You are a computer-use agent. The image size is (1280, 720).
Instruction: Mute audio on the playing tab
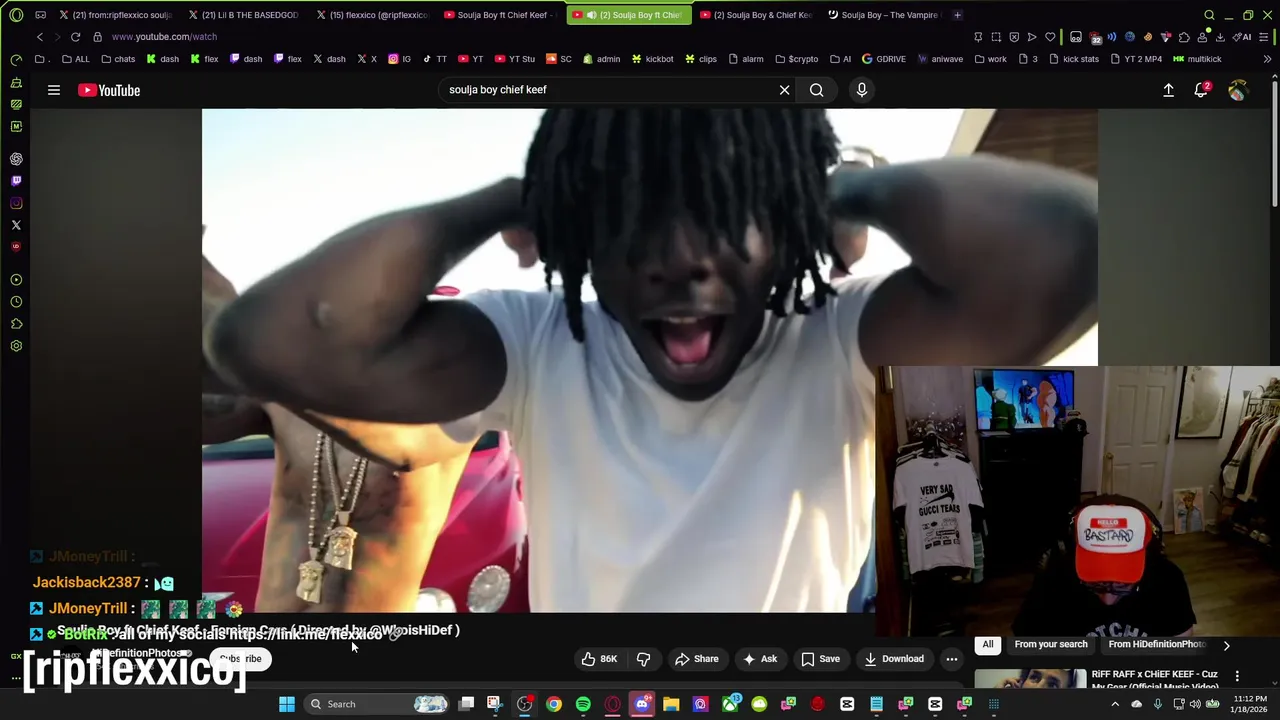[x=591, y=15]
